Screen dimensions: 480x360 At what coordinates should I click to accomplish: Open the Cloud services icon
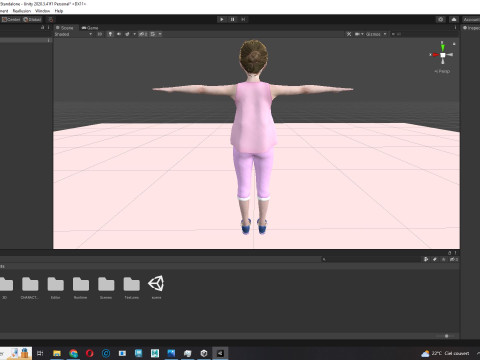click(454, 19)
